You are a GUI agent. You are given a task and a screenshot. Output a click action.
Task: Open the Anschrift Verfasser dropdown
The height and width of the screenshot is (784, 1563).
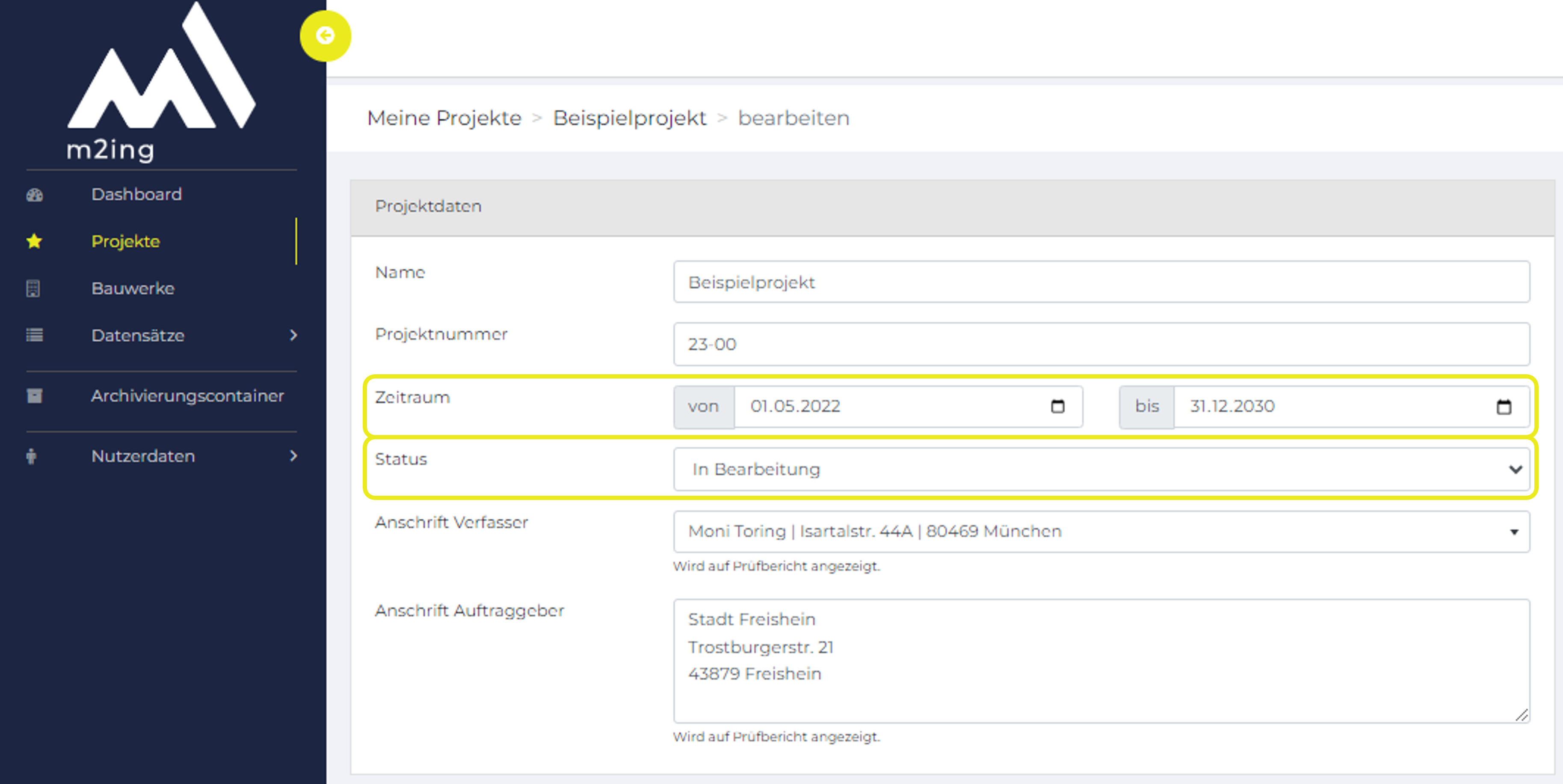point(1101,532)
